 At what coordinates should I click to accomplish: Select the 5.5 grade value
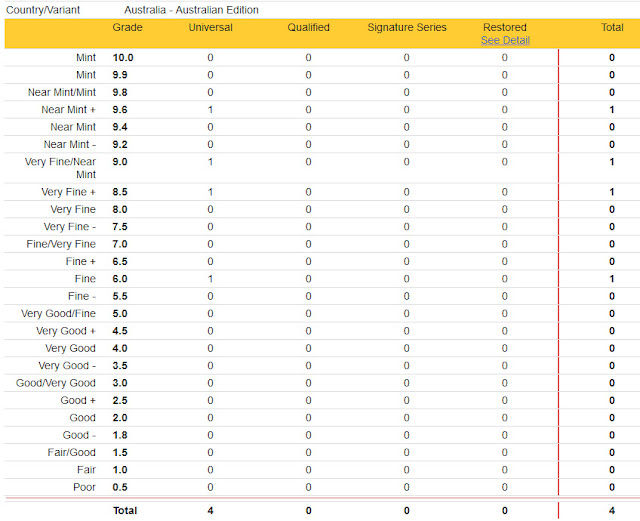point(120,296)
